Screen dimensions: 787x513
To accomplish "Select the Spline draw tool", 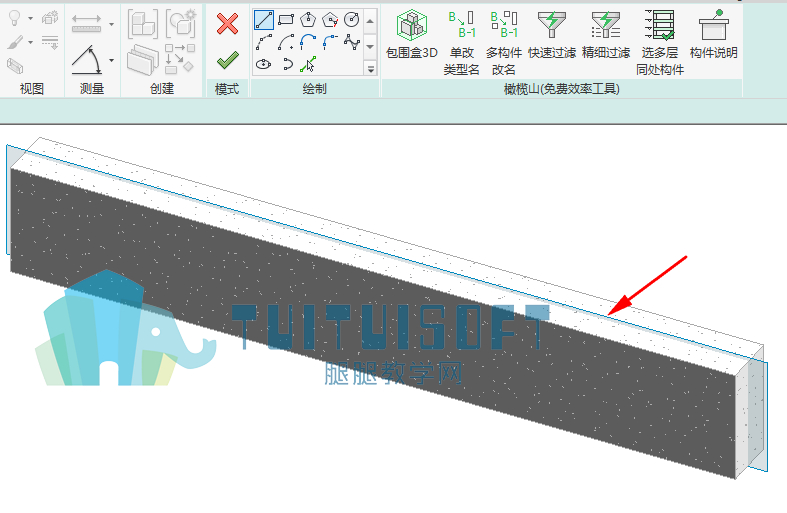I will [x=352, y=42].
